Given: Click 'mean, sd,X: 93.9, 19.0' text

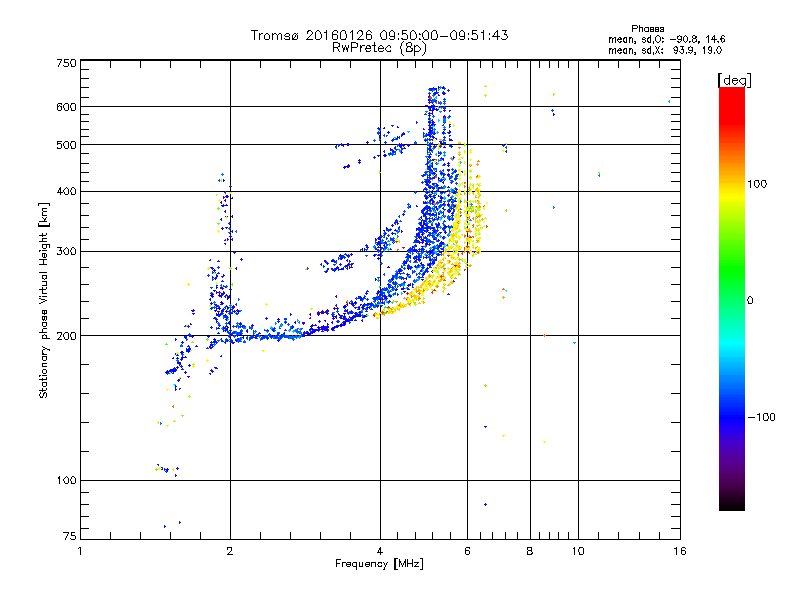Looking at the screenshot, I should 665,50.
